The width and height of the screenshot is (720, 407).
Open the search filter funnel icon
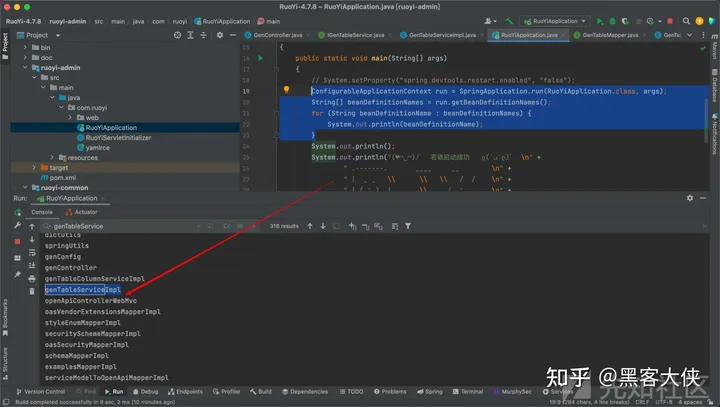(x=408, y=226)
